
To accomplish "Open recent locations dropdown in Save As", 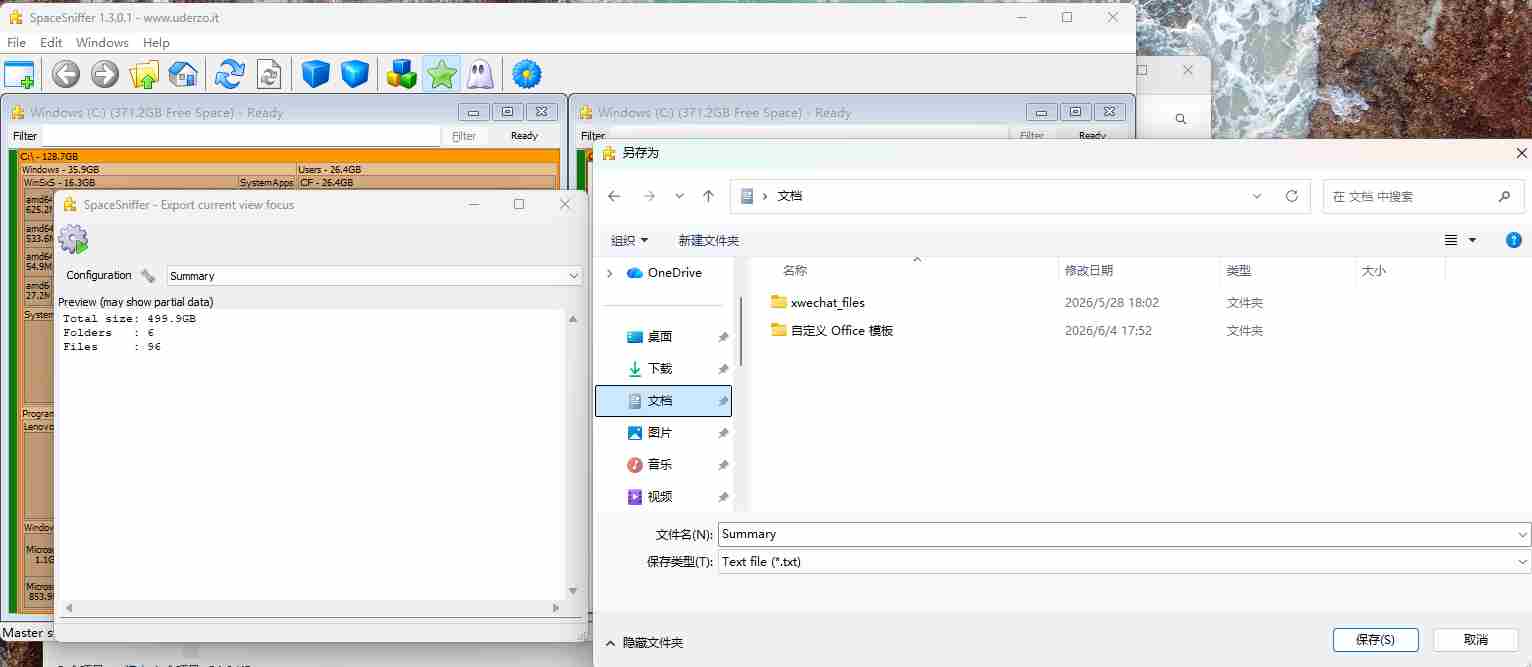I will pos(680,196).
